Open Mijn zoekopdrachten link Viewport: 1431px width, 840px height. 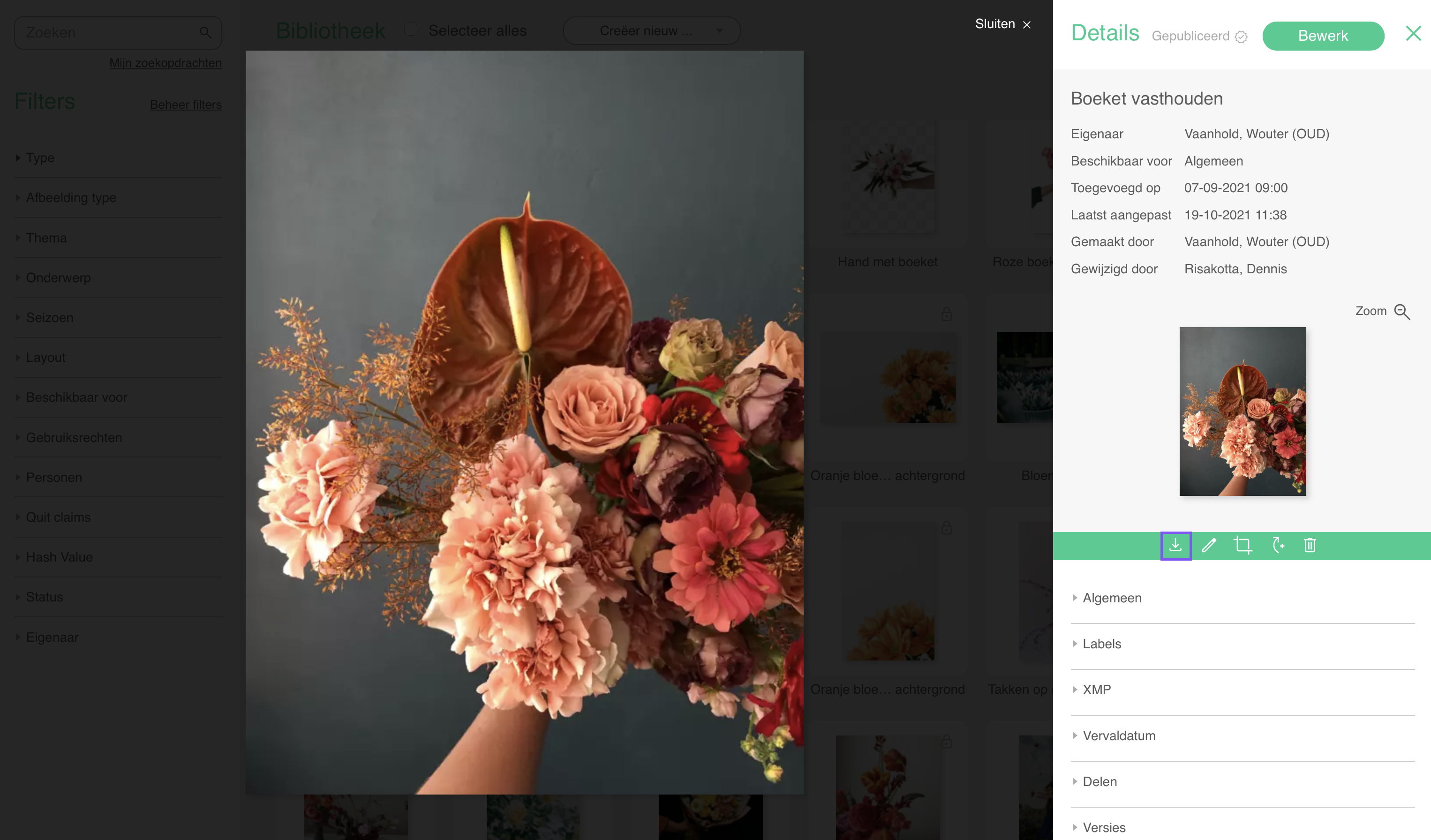click(x=165, y=63)
